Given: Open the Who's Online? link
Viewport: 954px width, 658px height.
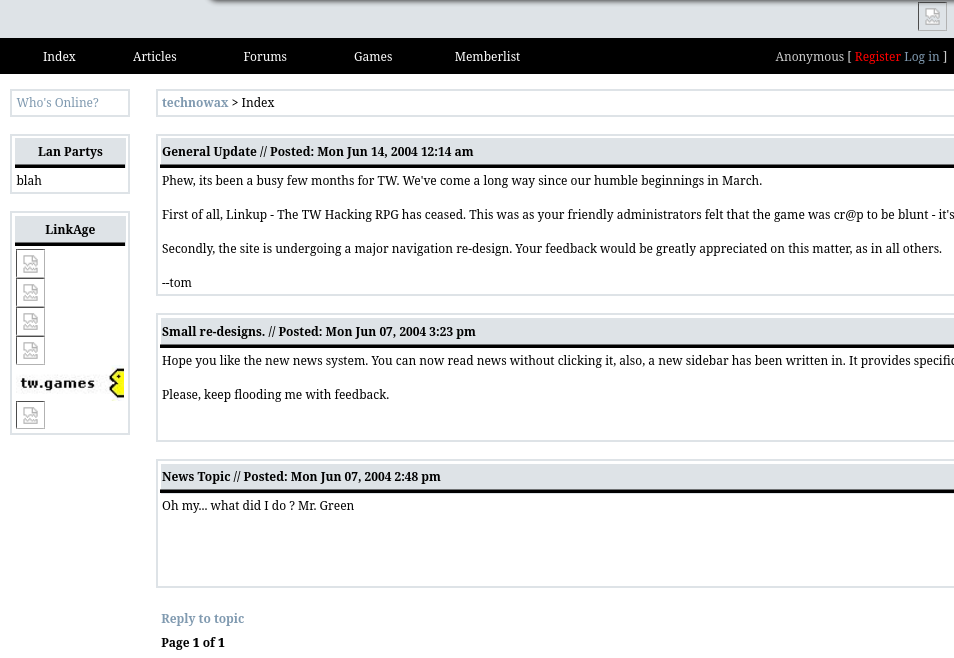Looking at the screenshot, I should (x=58, y=103).
